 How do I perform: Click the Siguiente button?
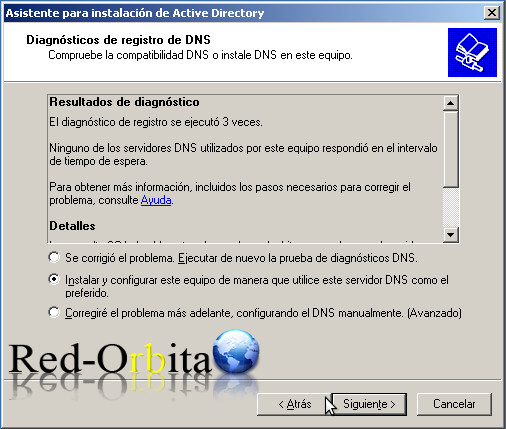point(369,404)
